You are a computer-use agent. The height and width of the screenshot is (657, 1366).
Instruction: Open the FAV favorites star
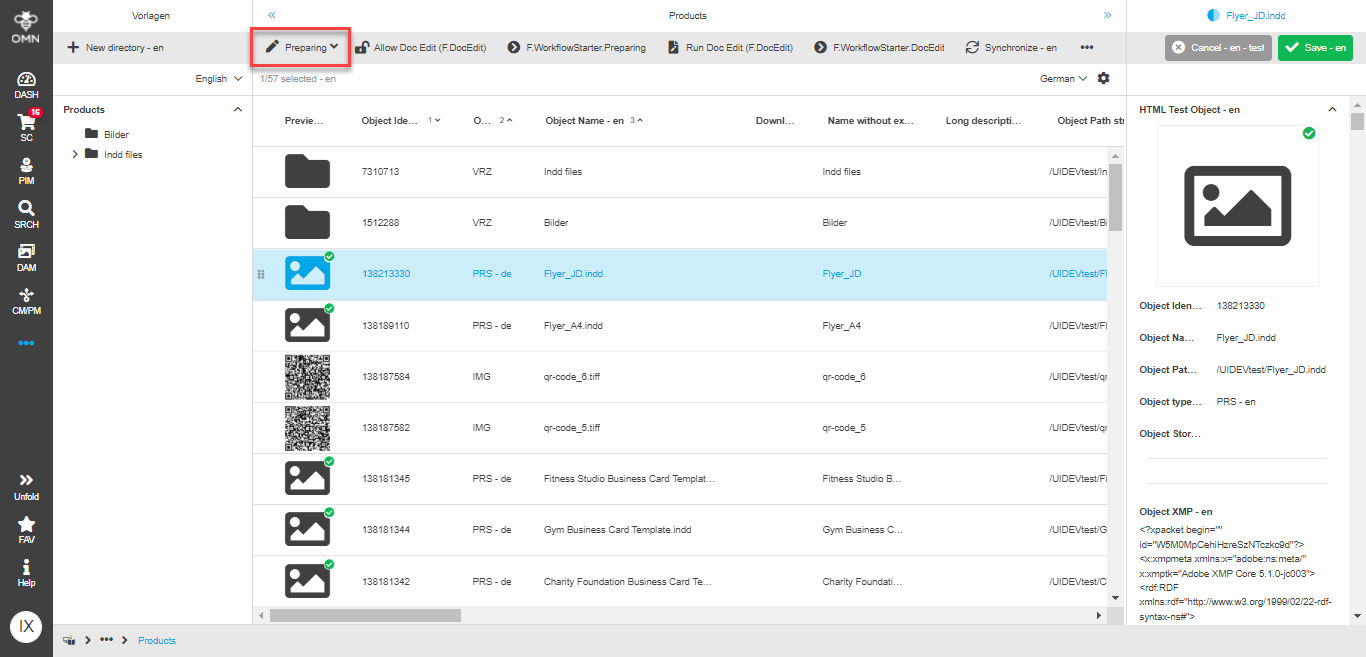(26, 529)
